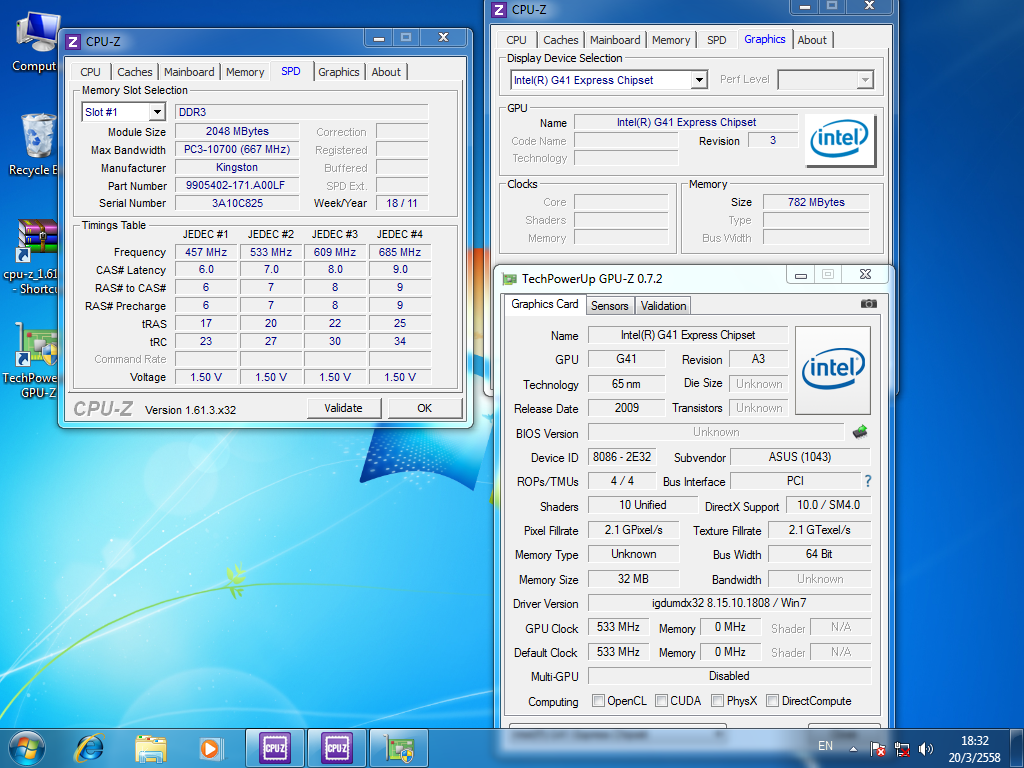1024x768 pixels.
Task: Click the Subvendor ASUS (1043) value
Action: coord(800,457)
